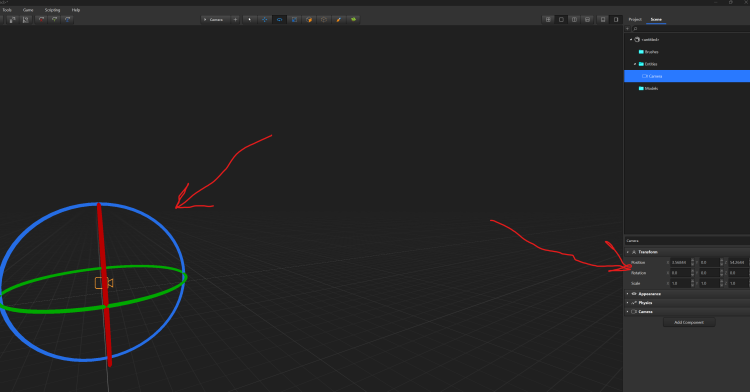Click the red-marked icon in left toolbar

[41, 20]
